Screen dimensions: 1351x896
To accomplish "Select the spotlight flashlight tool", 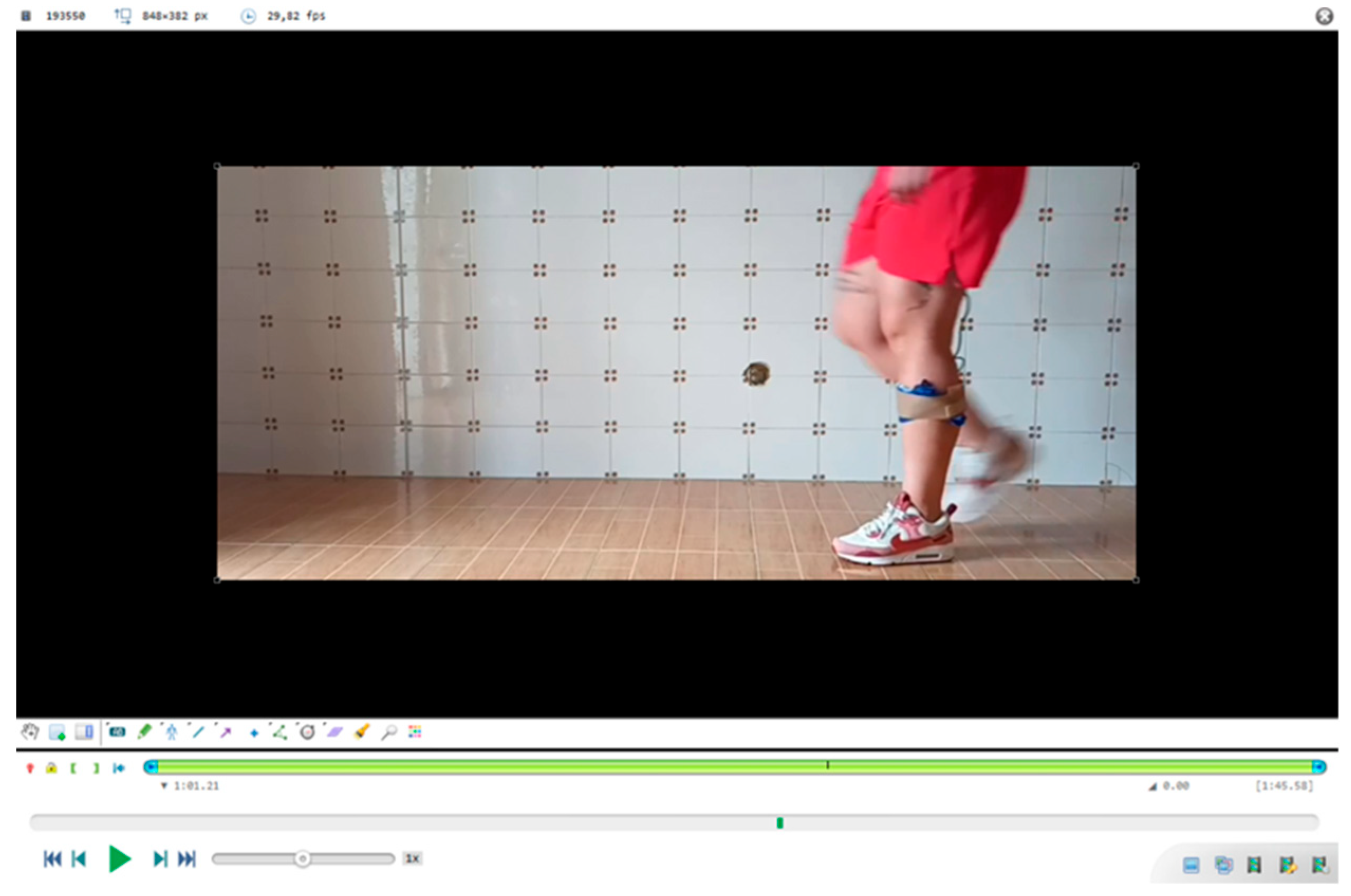I will coord(362,732).
